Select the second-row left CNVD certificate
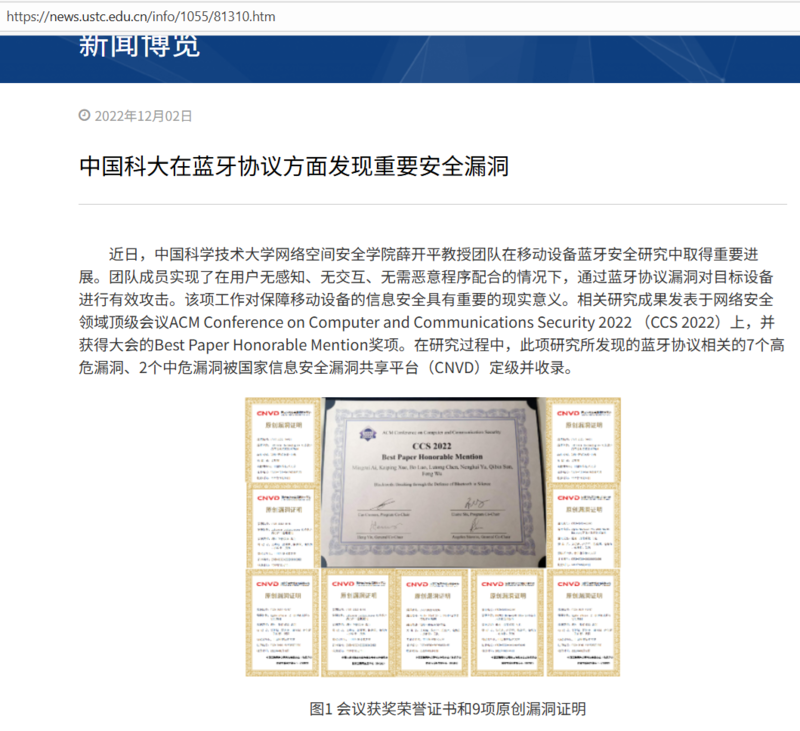800x731 pixels. (281, 525)
